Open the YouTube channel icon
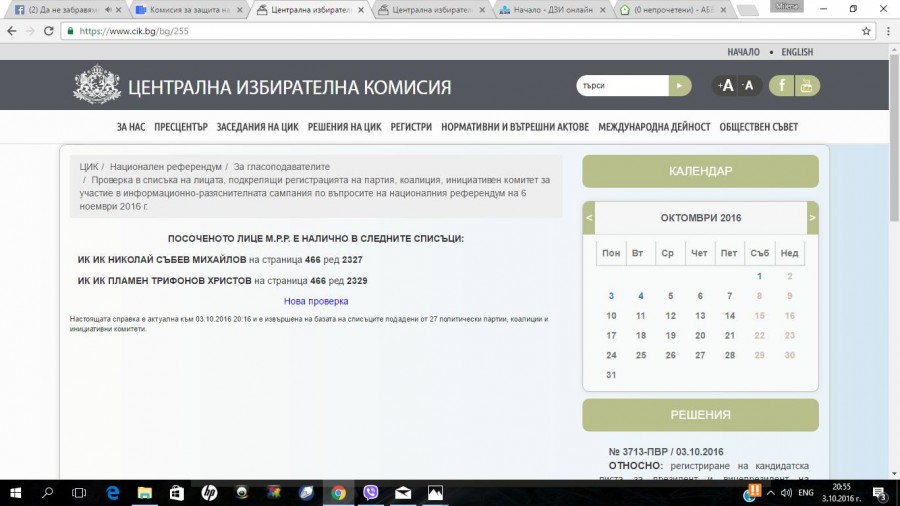This screenshot has width=900, height=506. (x=807, y=86)
